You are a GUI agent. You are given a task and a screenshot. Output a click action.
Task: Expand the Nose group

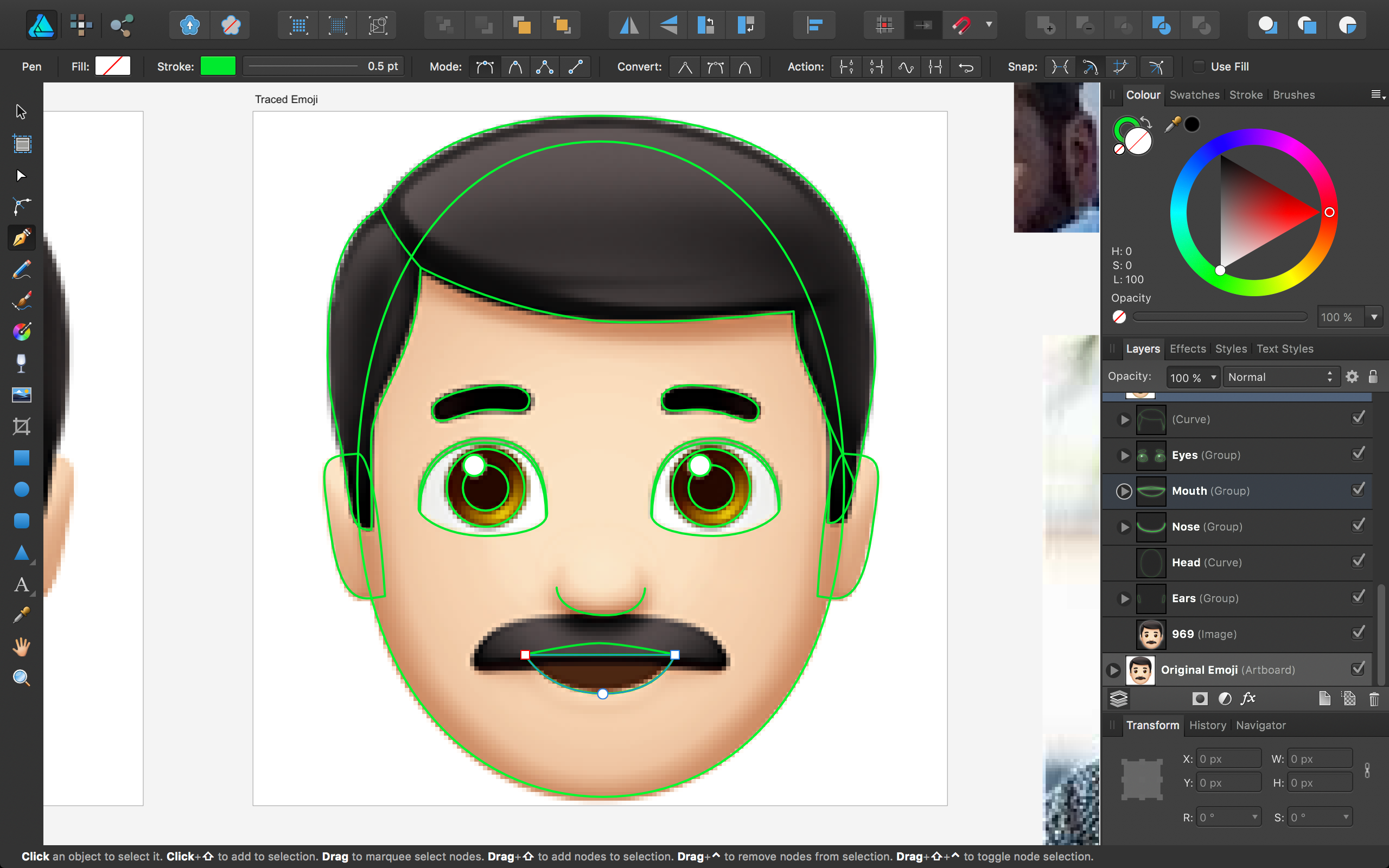click(1124, 527)
